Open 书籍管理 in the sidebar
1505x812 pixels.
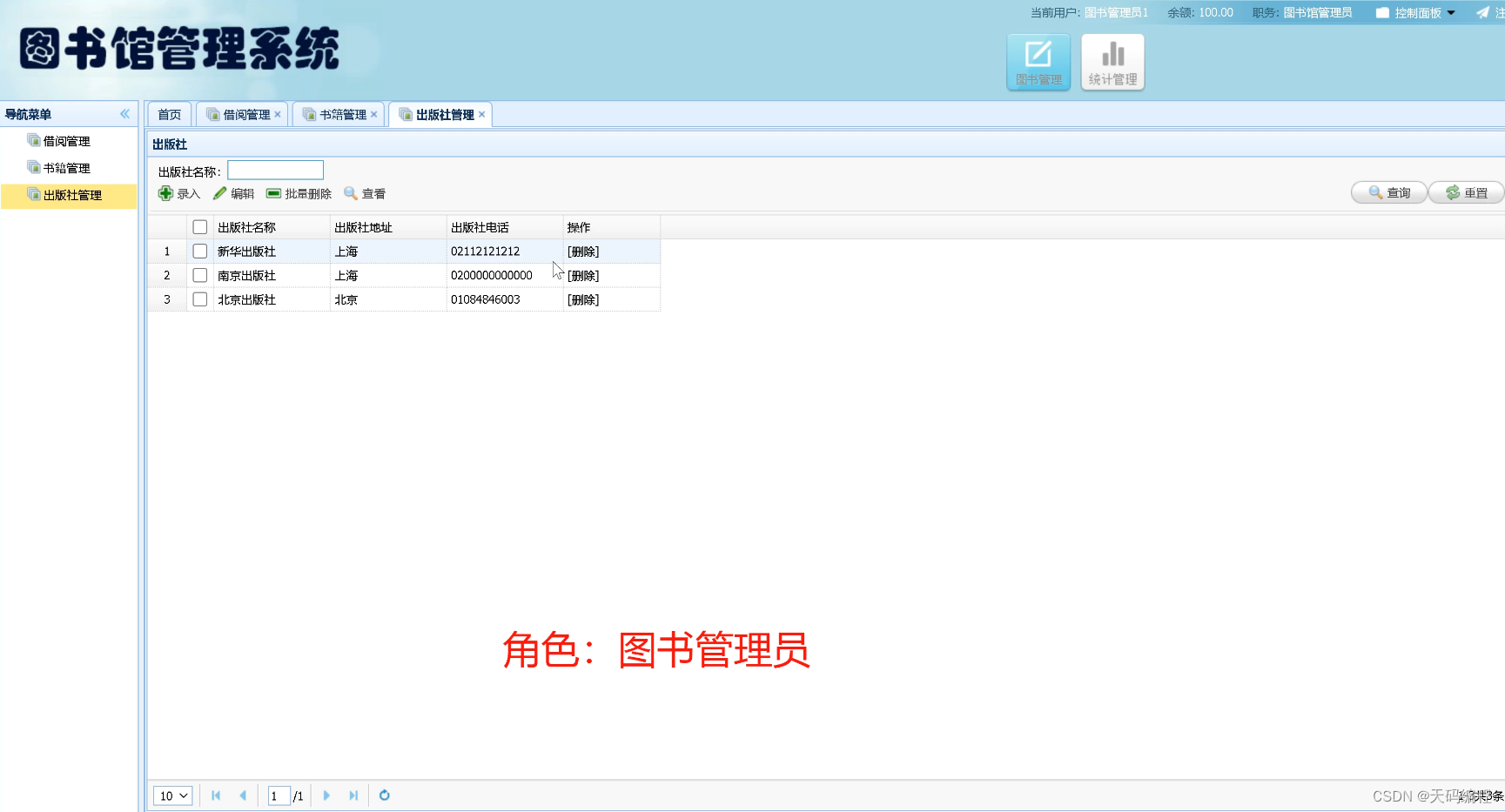pyautogui.click(x=67, y=168)
